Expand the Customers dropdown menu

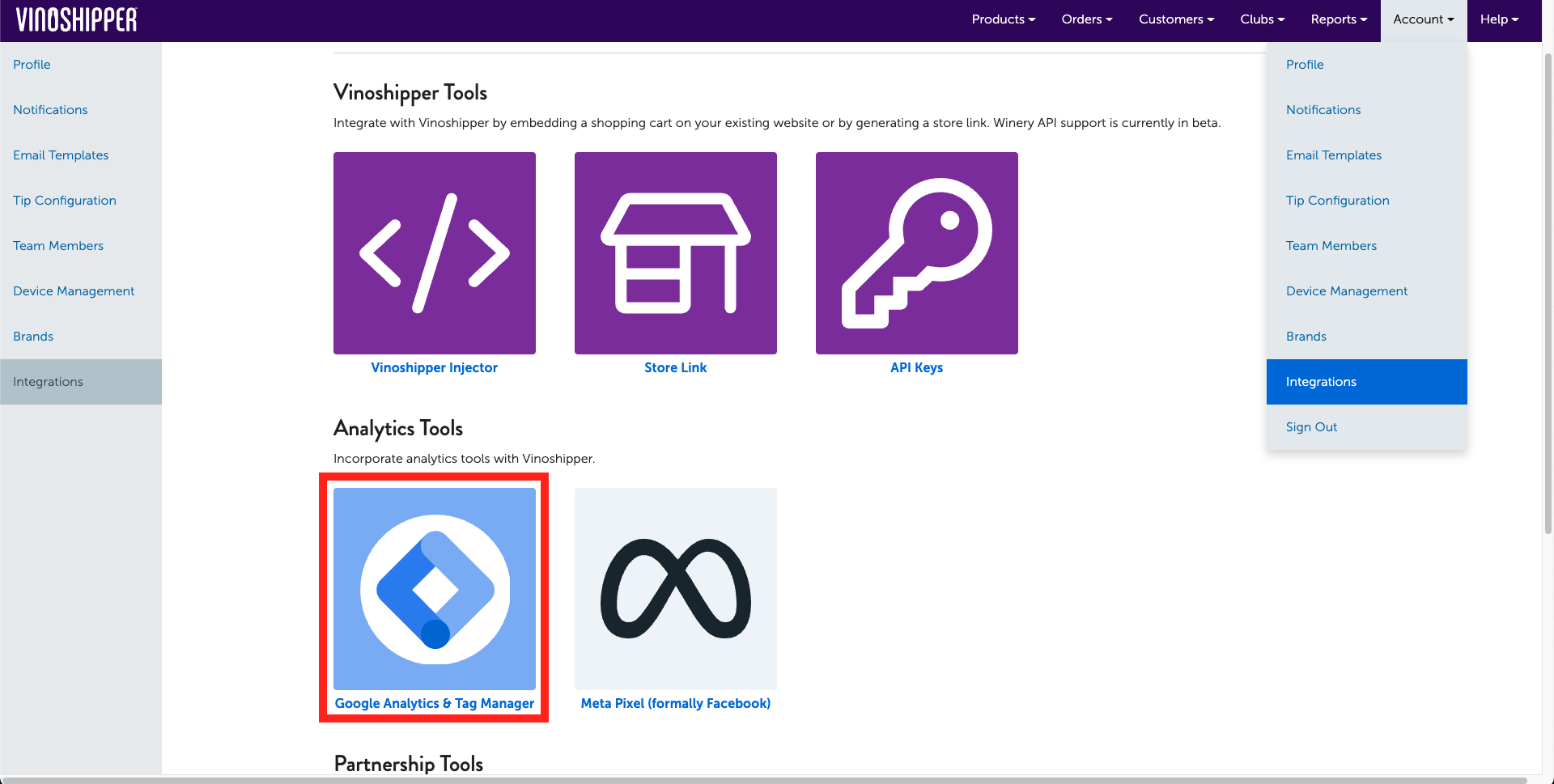pyautogui.click(x=1176, y=19)
